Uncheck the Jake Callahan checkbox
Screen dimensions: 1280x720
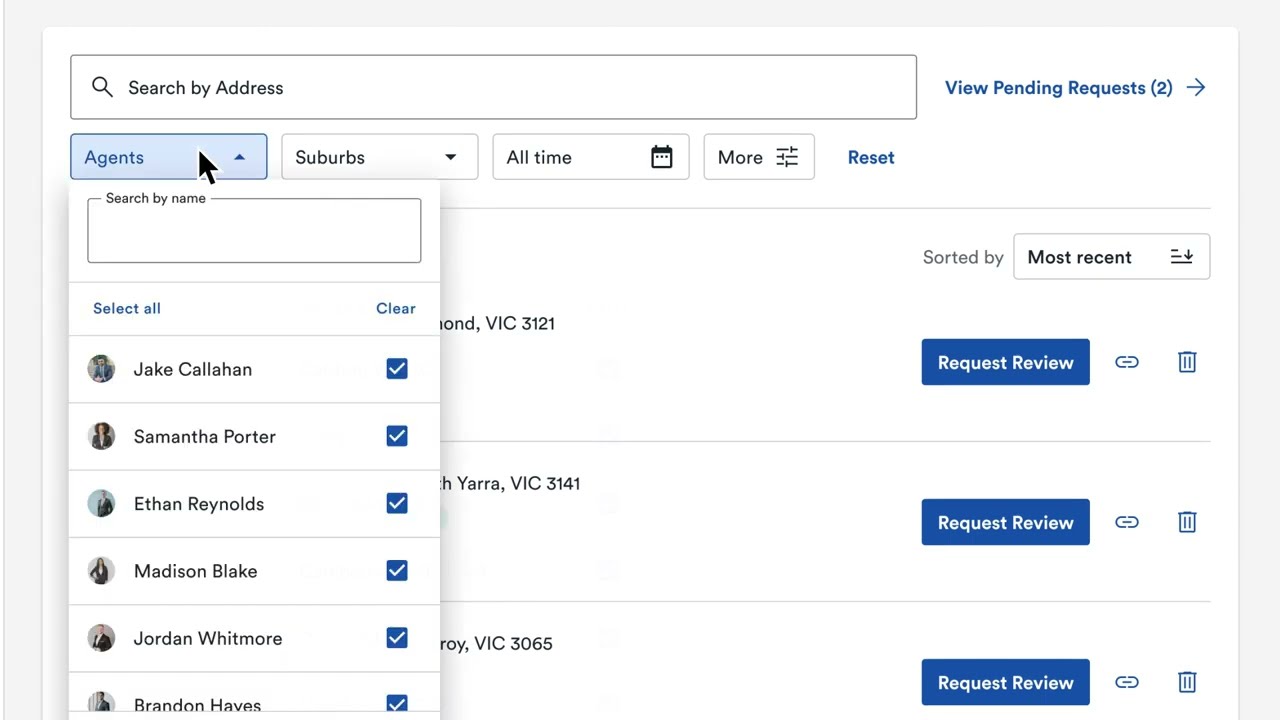(x=397, y=369)
